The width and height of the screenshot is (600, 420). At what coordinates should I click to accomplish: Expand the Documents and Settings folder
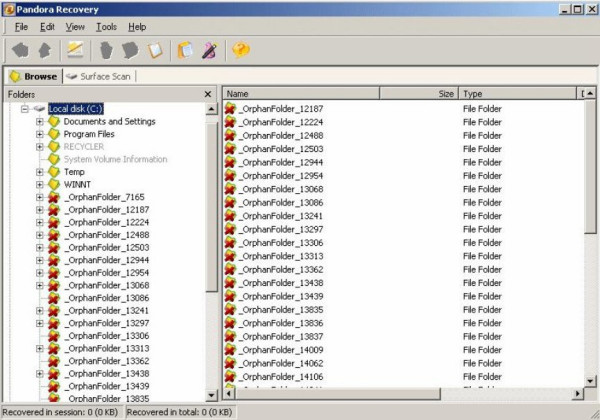40,121
